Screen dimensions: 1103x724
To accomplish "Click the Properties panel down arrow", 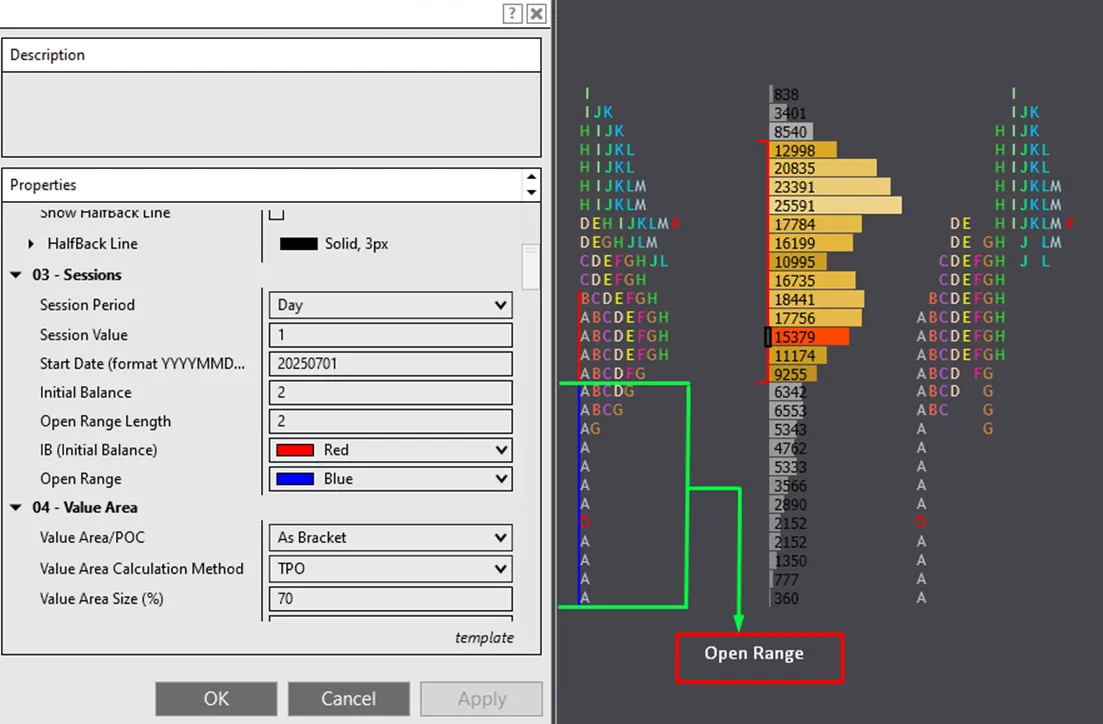I will (531, 192).
